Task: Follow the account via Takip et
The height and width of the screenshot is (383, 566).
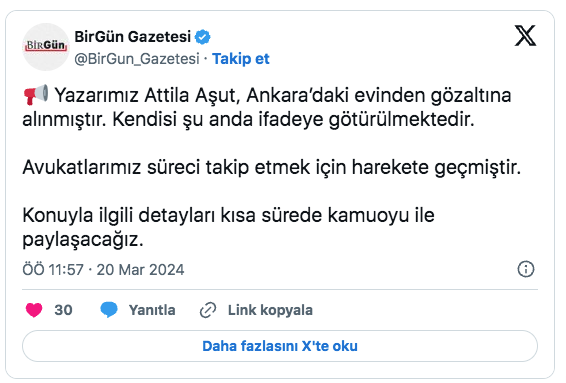Action: click(x=240, y=58)
